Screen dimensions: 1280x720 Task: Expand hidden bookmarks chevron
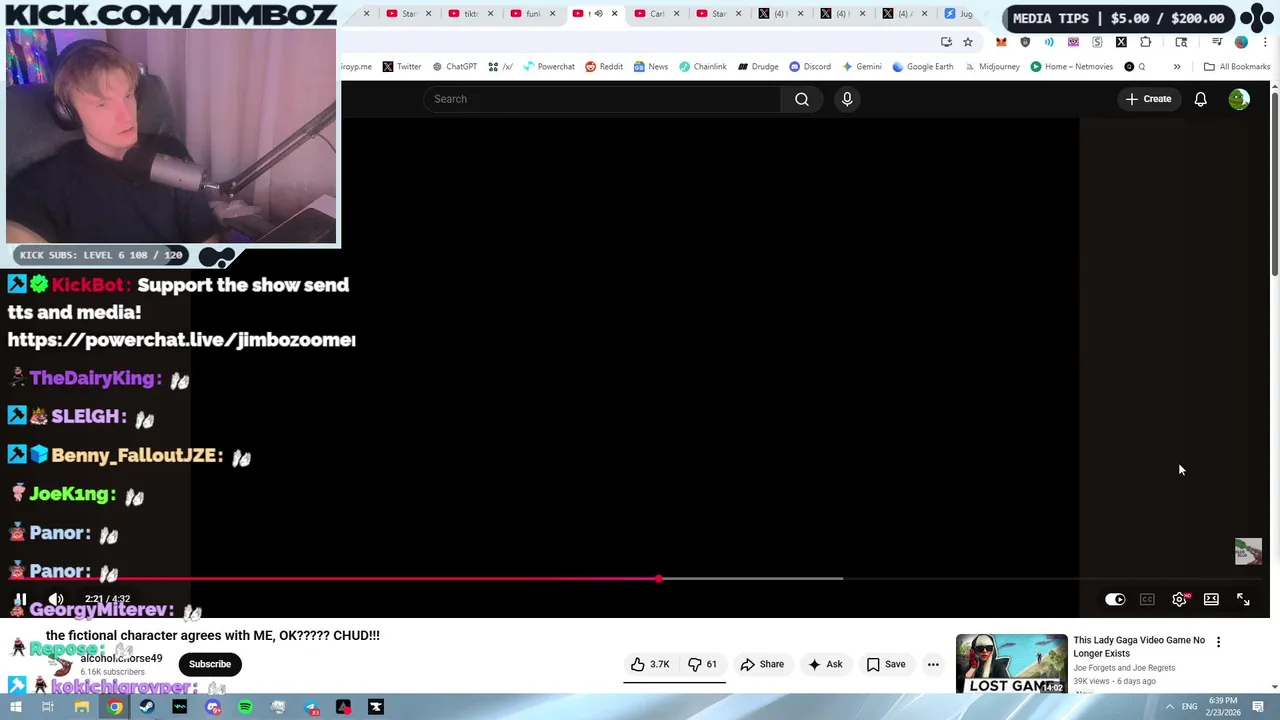[x=1177, y=67]
